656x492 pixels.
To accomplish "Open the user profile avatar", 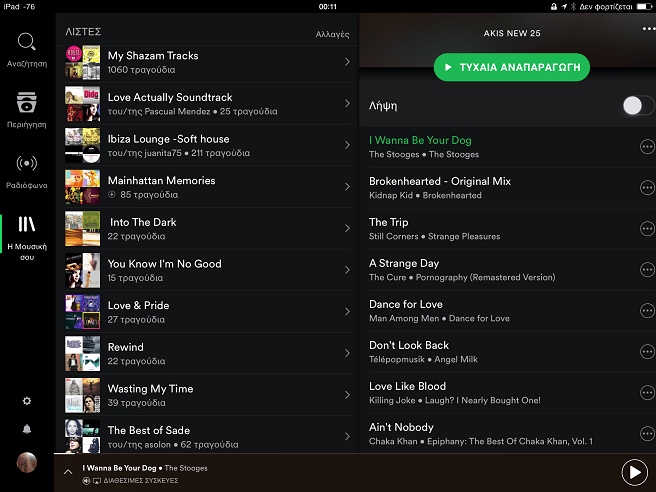I will tap(27, 462).
